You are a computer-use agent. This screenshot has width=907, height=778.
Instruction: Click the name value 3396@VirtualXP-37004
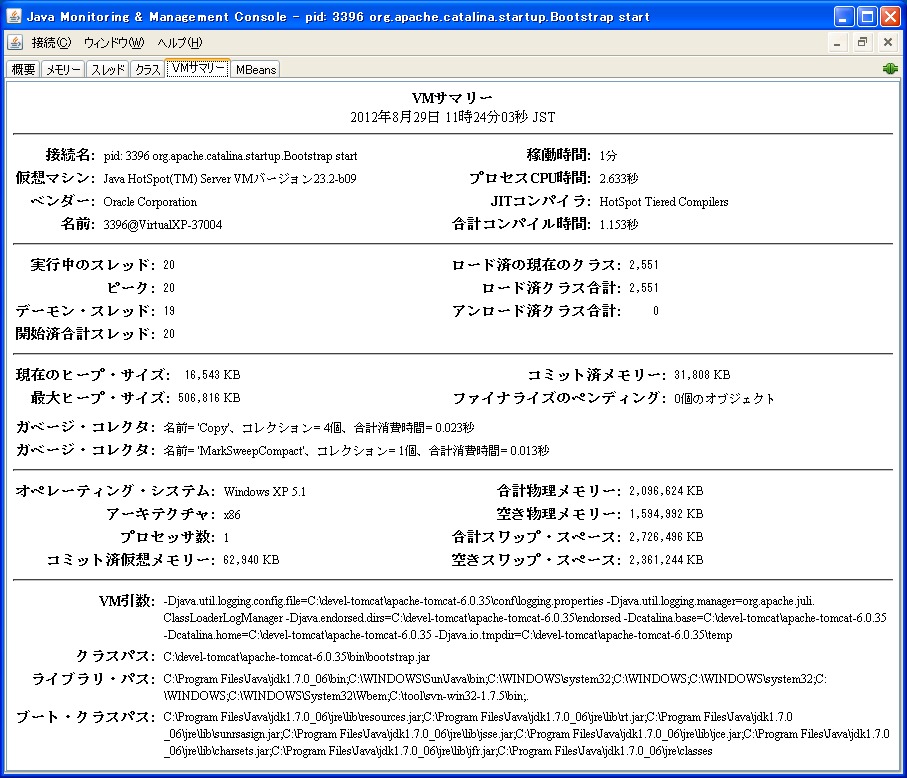[163, 225]
